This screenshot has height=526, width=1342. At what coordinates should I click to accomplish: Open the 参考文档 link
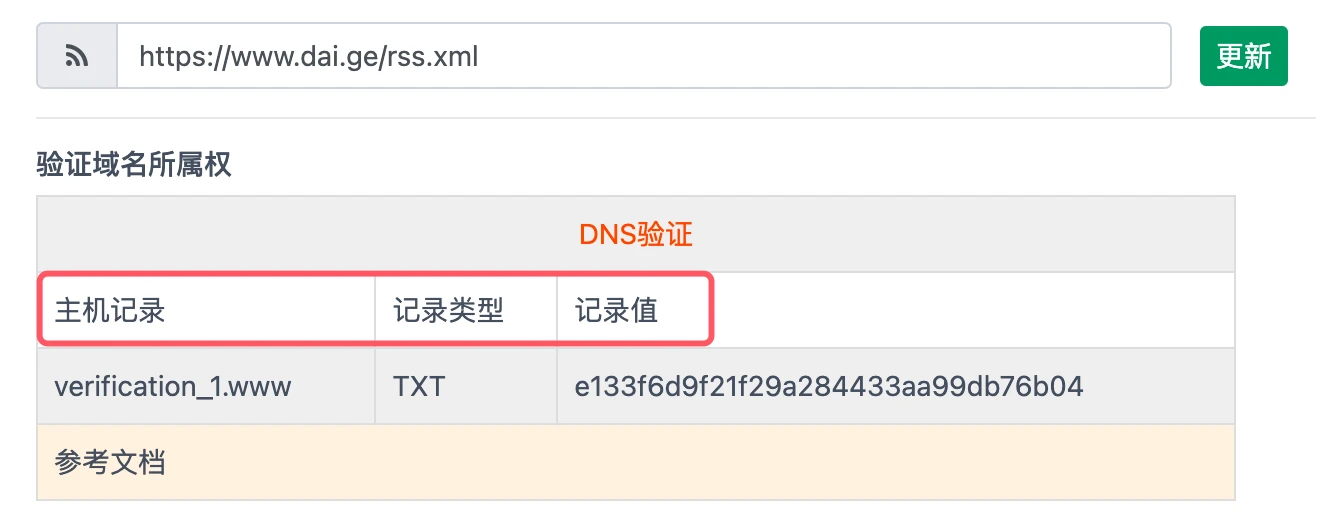[110, 463]
